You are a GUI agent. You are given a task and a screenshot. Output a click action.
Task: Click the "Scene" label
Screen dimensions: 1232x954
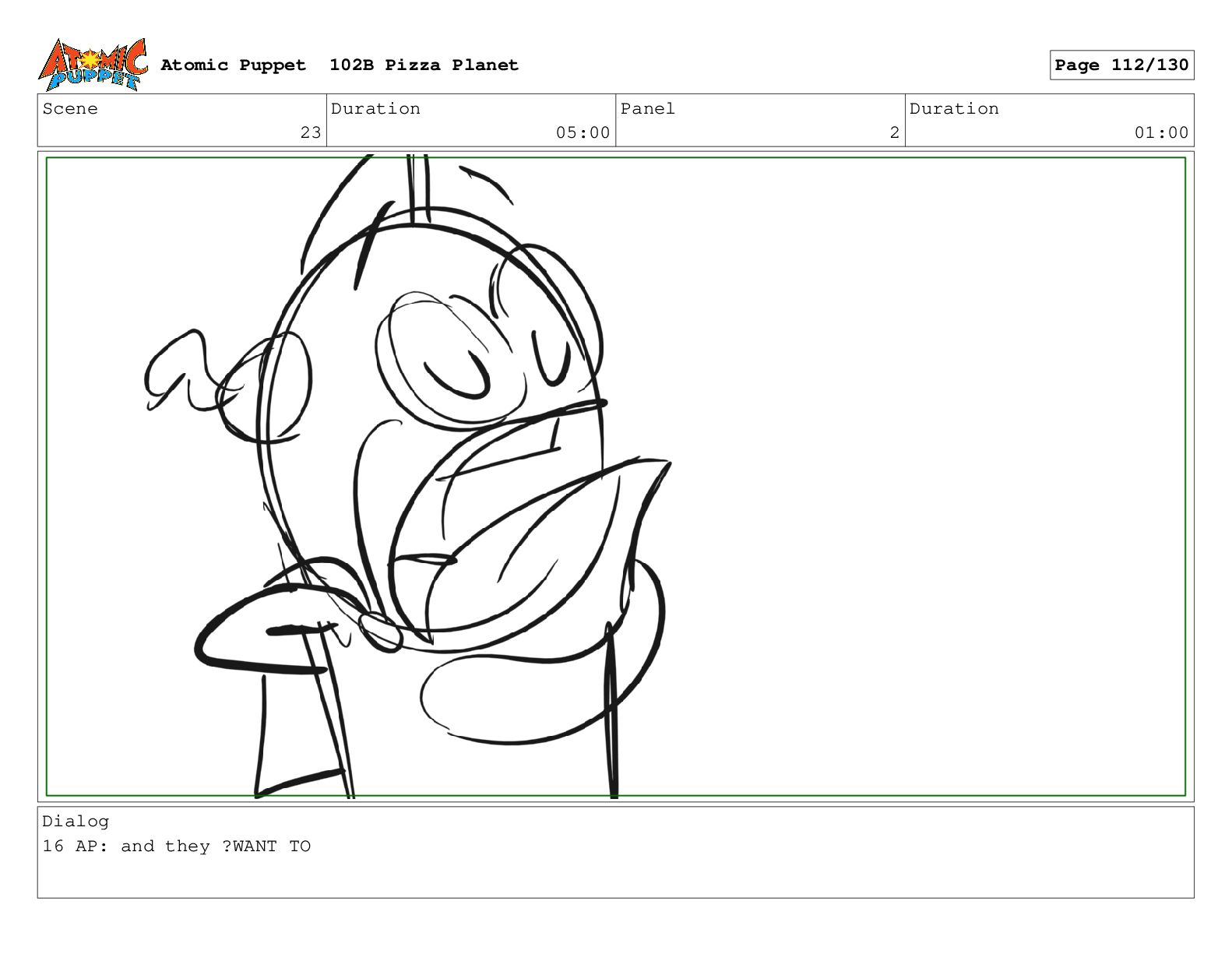(x=70, y=108)
